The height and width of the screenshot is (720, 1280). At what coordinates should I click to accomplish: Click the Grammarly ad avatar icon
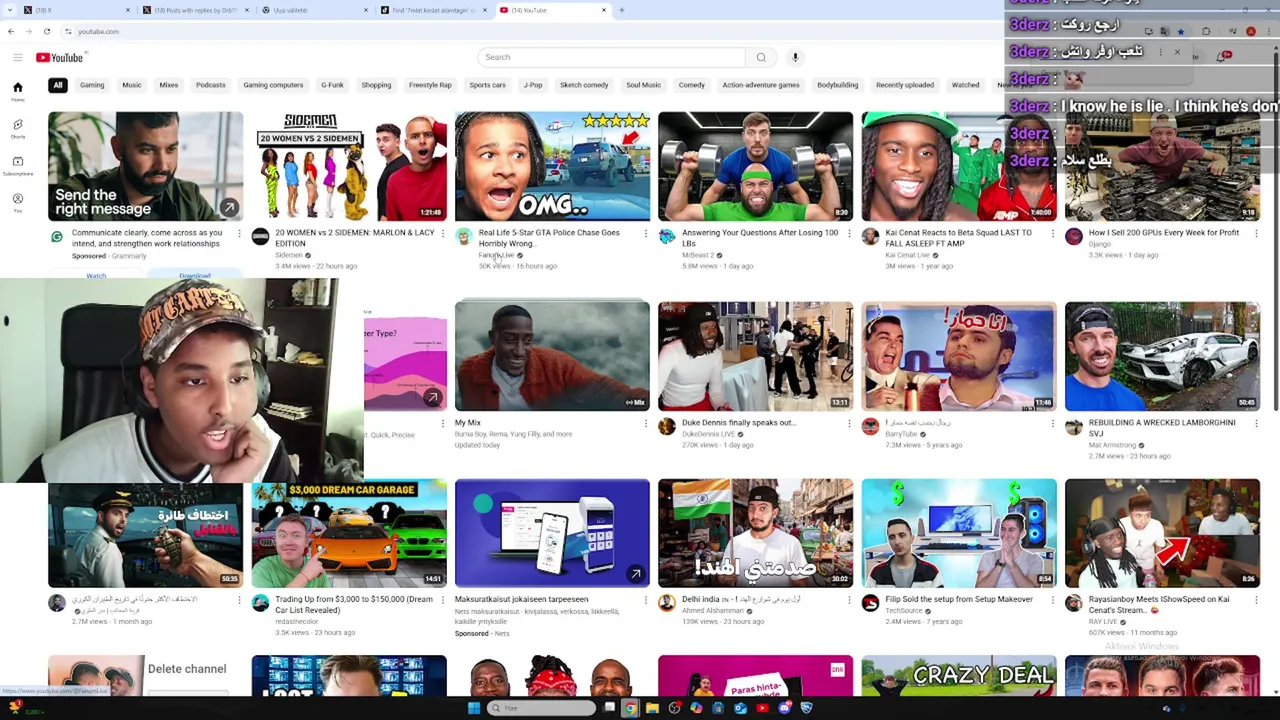pyautogui.click(x=57, y=237)
